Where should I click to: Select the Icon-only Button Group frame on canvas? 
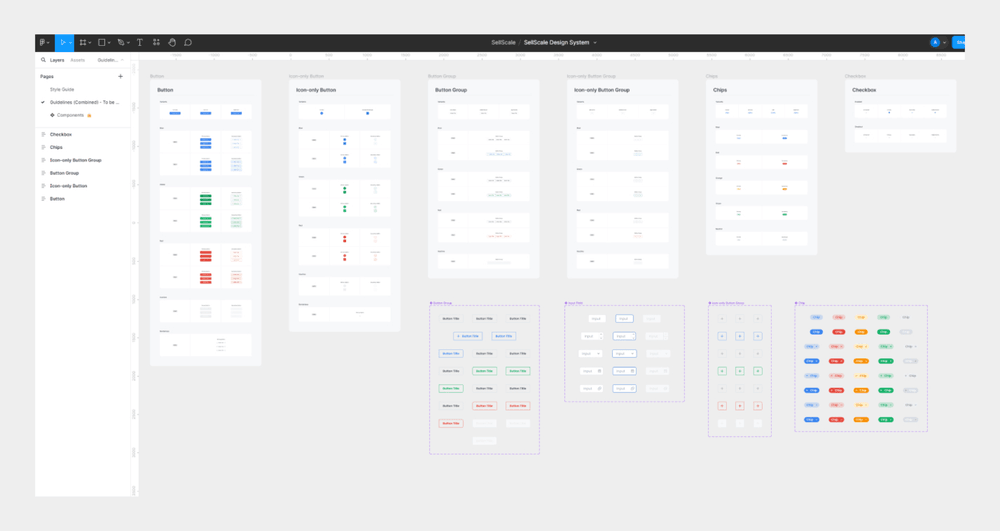click(x=622, y=179)
